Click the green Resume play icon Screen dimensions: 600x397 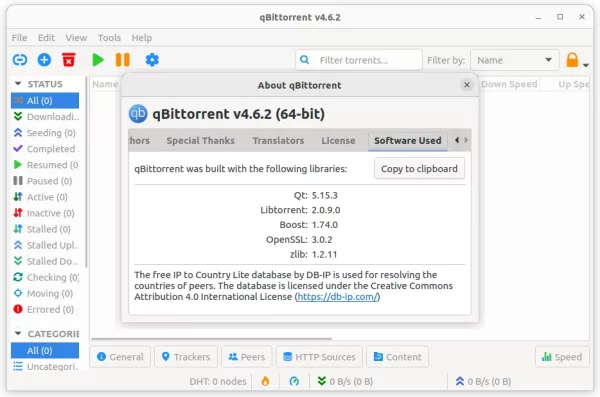(98, 60)
